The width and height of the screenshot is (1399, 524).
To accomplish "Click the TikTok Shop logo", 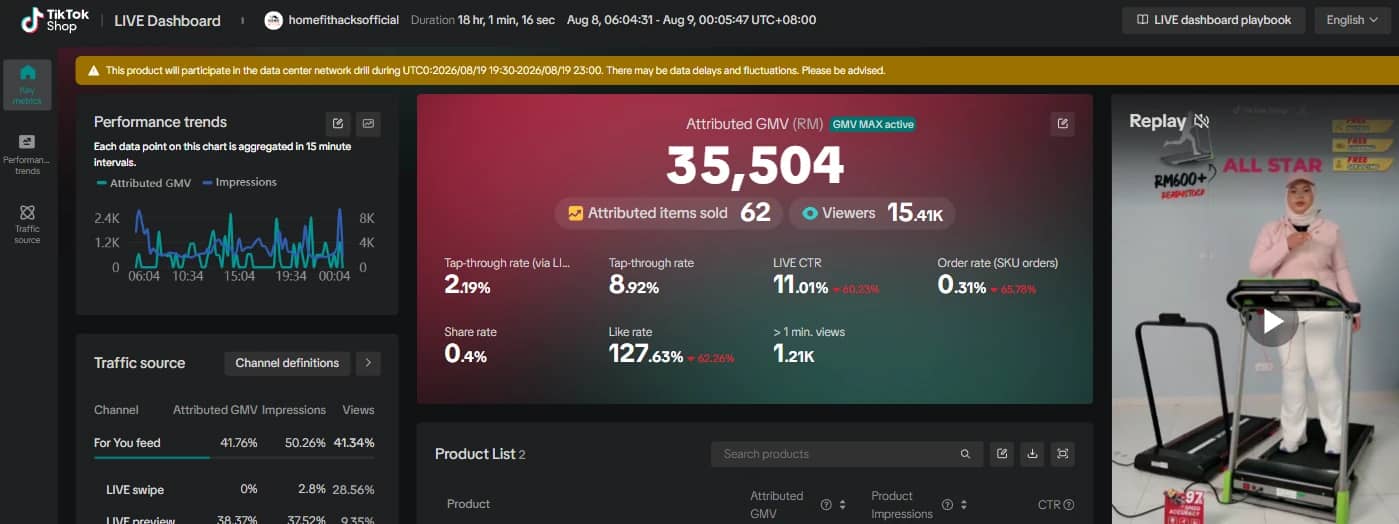I will click(x=53, y=20).
